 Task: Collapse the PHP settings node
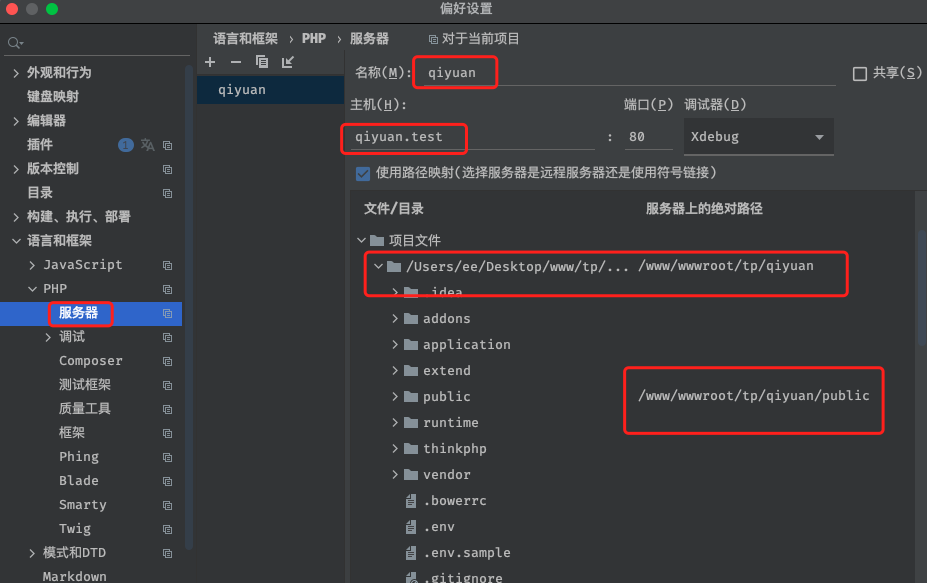click(x=32, y=289)
